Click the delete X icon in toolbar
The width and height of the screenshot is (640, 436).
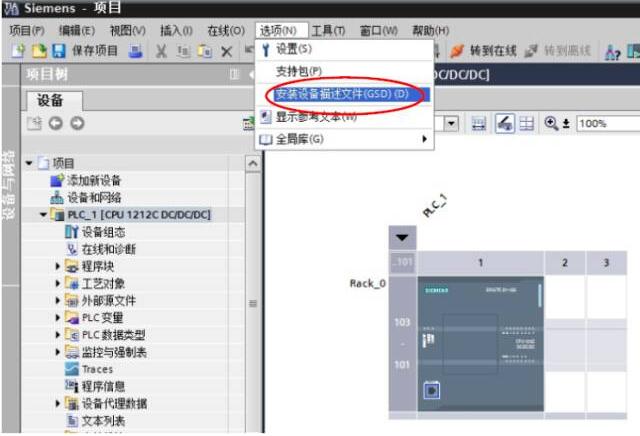click(x=227, y=51)
